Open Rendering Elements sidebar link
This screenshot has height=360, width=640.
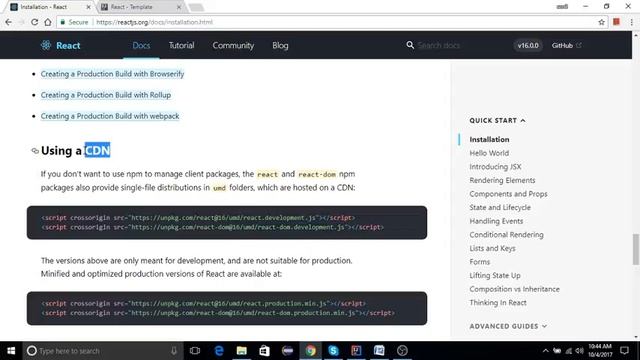(502, 180)
